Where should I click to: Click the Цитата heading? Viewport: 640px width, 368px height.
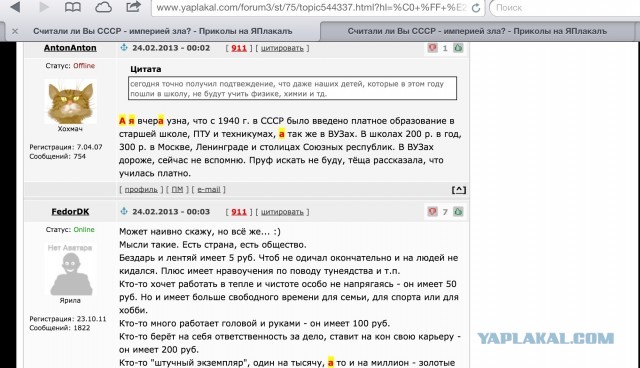pos(146,69)
